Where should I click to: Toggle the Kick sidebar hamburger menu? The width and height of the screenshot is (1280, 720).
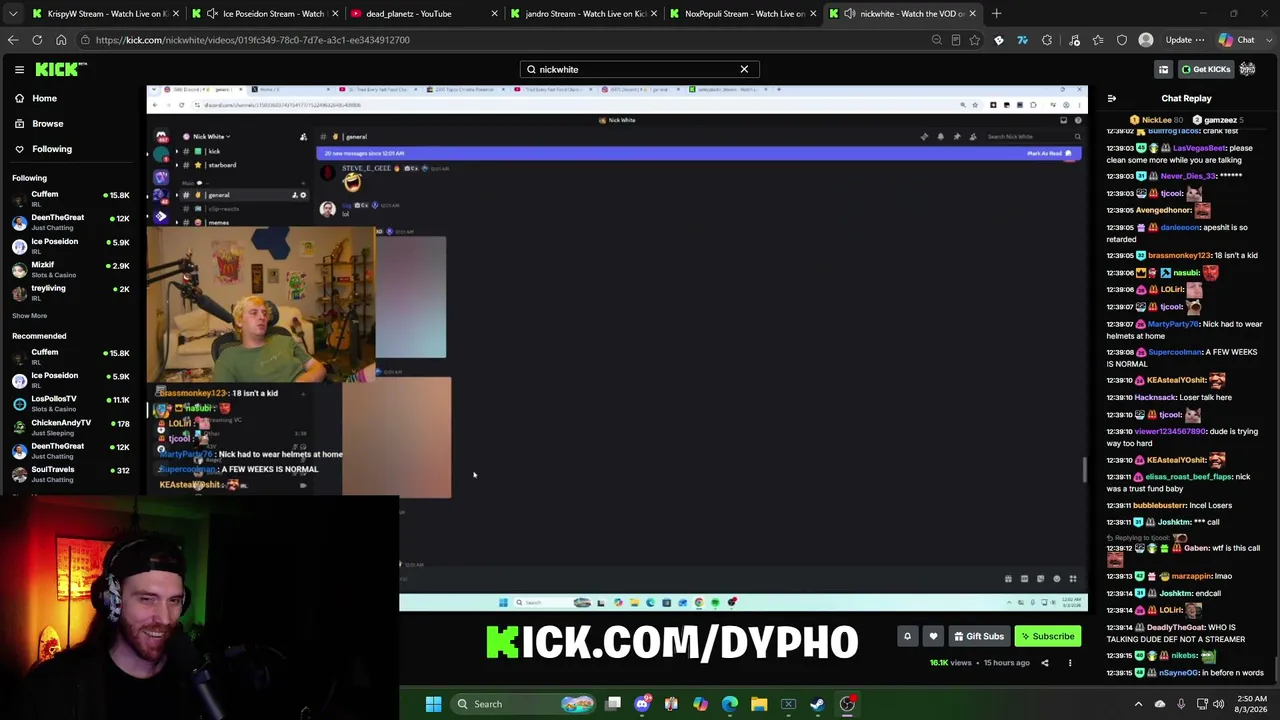tap(19, 69)
